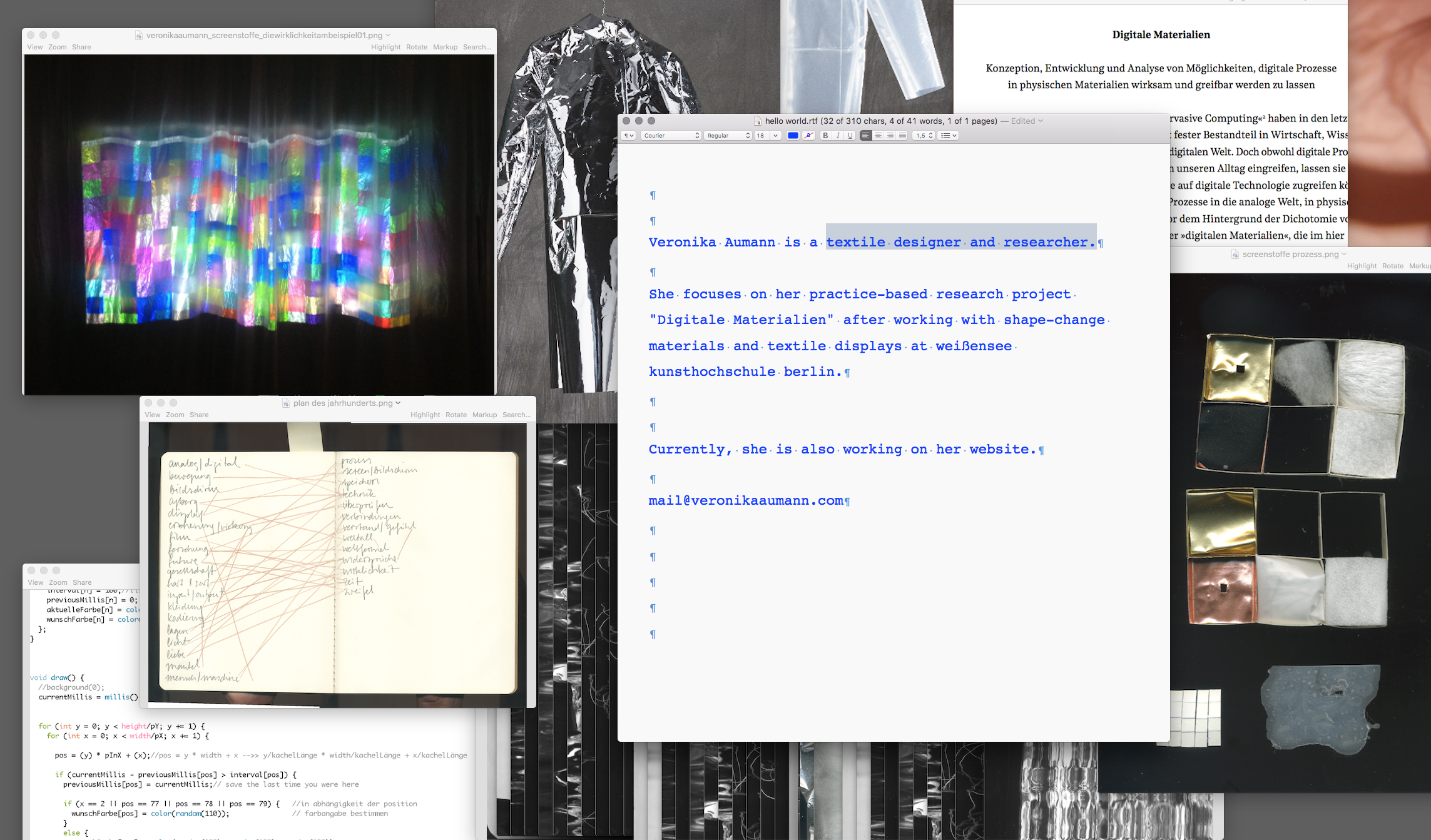The width and height of the screenshot is (1431, 840).
Task: Expand the font size dropdown arrow
Action: pyautogui.click(x=775, y=136)
